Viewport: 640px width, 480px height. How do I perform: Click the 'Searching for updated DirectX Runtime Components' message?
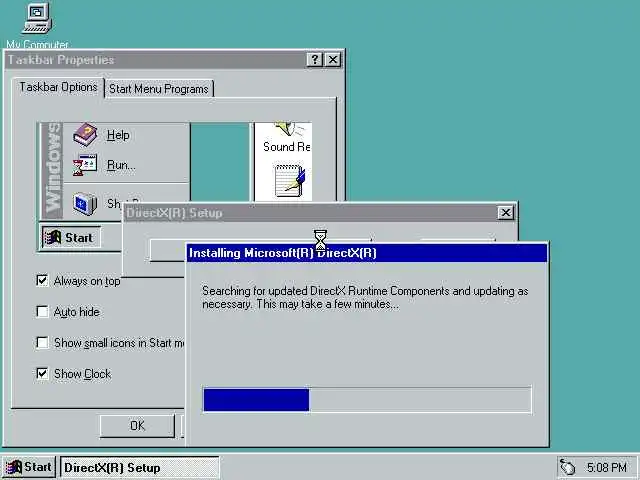tap(365, 298)
